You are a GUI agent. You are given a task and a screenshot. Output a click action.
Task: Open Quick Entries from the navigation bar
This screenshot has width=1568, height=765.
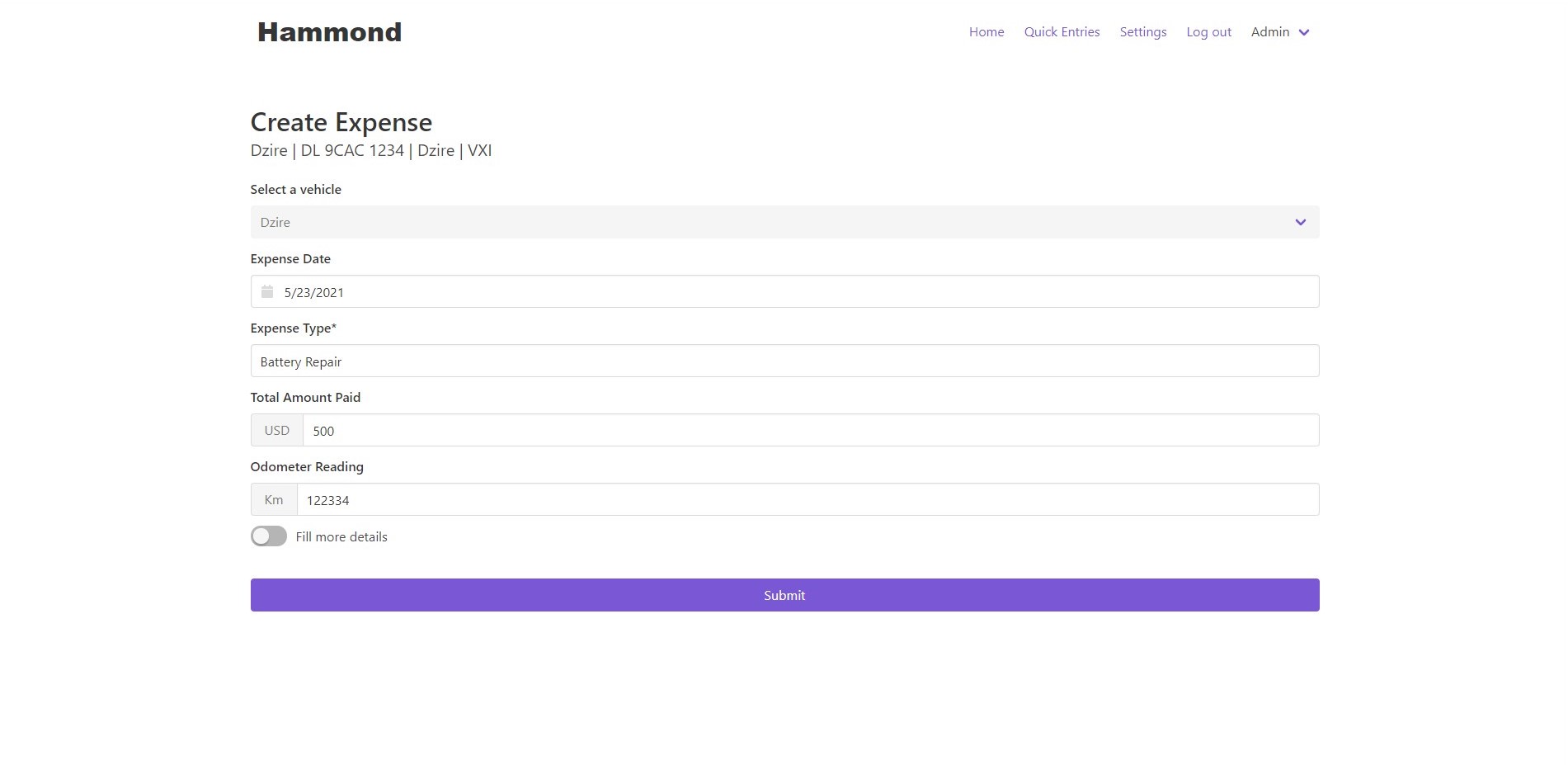point(1062,32)
